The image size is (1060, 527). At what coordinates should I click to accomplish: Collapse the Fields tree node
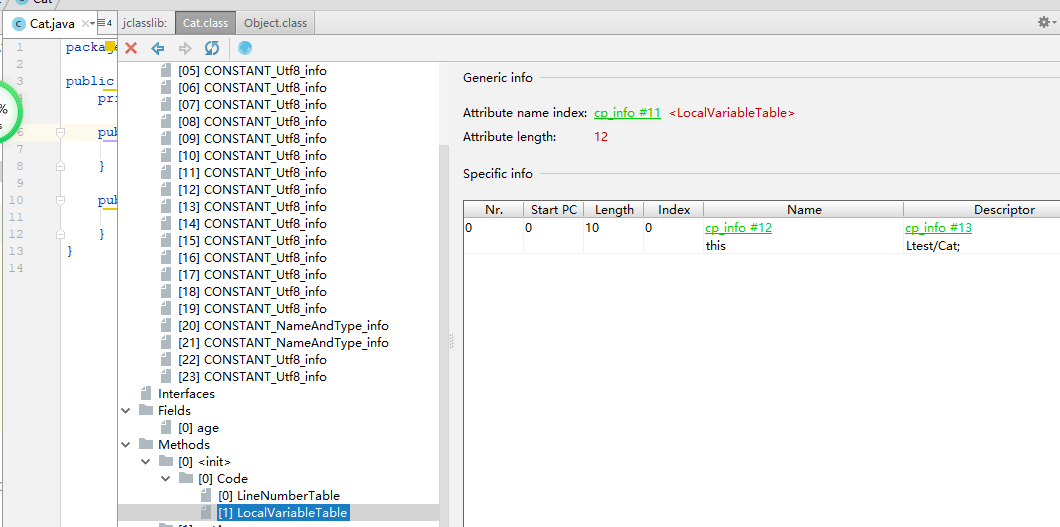(126, 410)
